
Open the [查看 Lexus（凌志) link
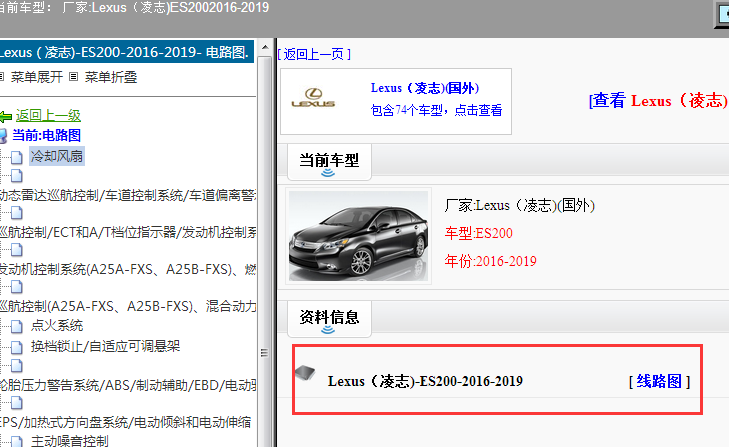click(658, 100)
